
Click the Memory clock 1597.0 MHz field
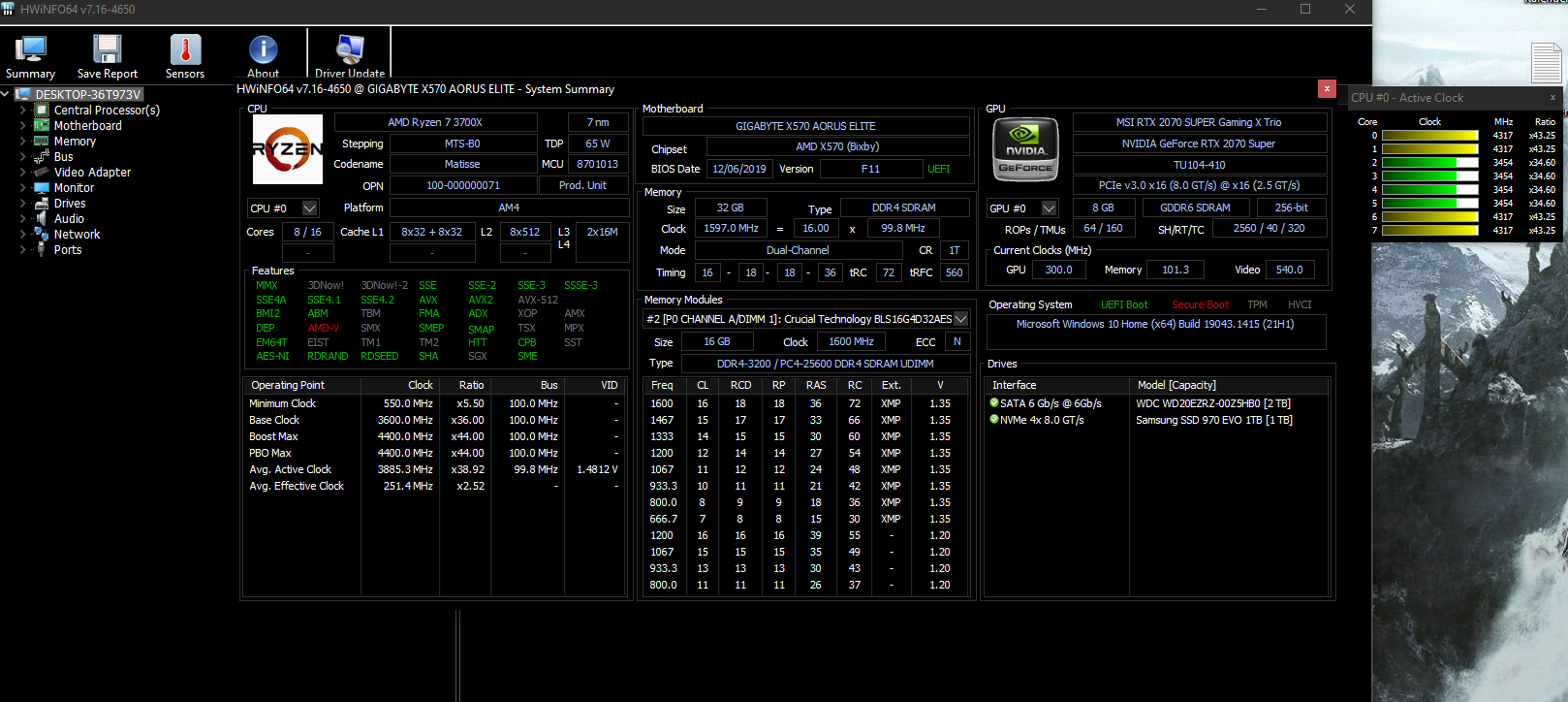point(731,229)
